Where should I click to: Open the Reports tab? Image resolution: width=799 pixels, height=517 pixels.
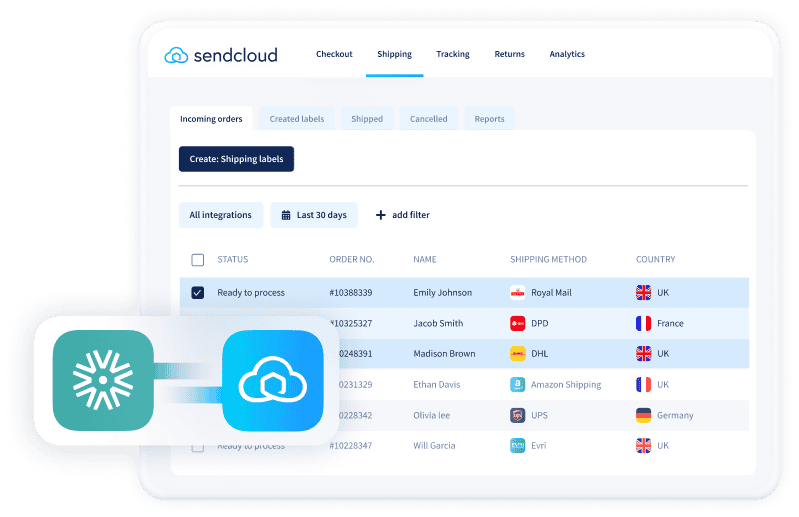pos(489,119)
